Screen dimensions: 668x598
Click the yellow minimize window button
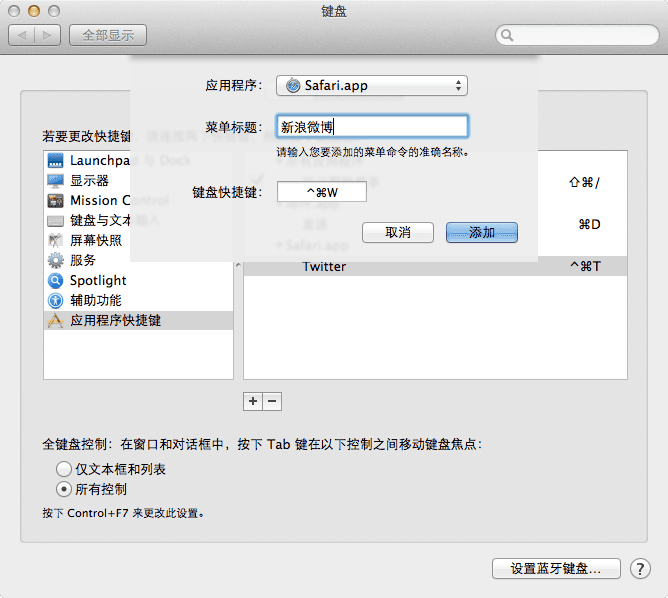click(x=34, y=11)
